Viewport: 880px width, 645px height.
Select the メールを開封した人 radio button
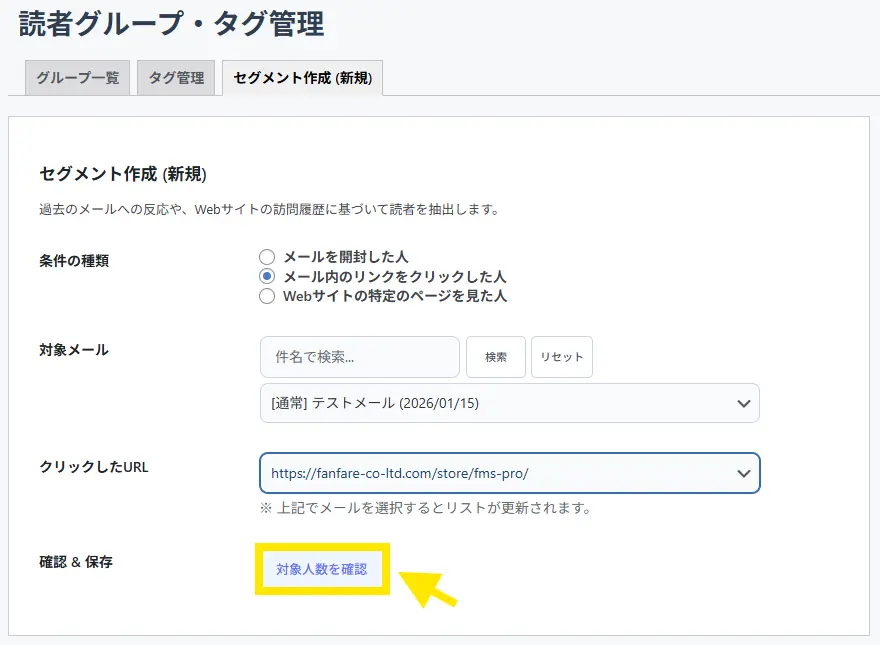(267, 257)
